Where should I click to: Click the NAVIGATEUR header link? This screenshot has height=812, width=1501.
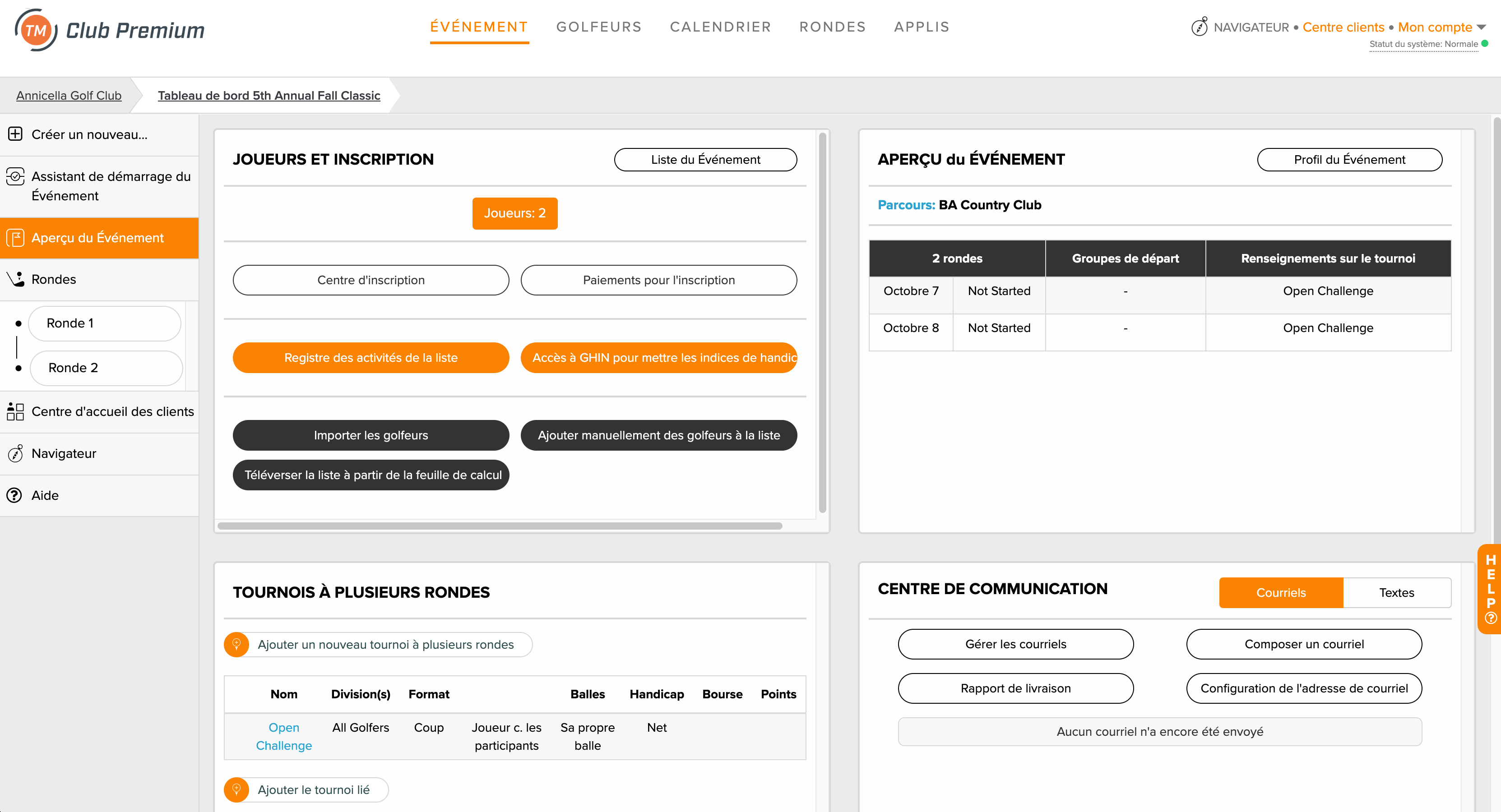[x=1251, y=27]
